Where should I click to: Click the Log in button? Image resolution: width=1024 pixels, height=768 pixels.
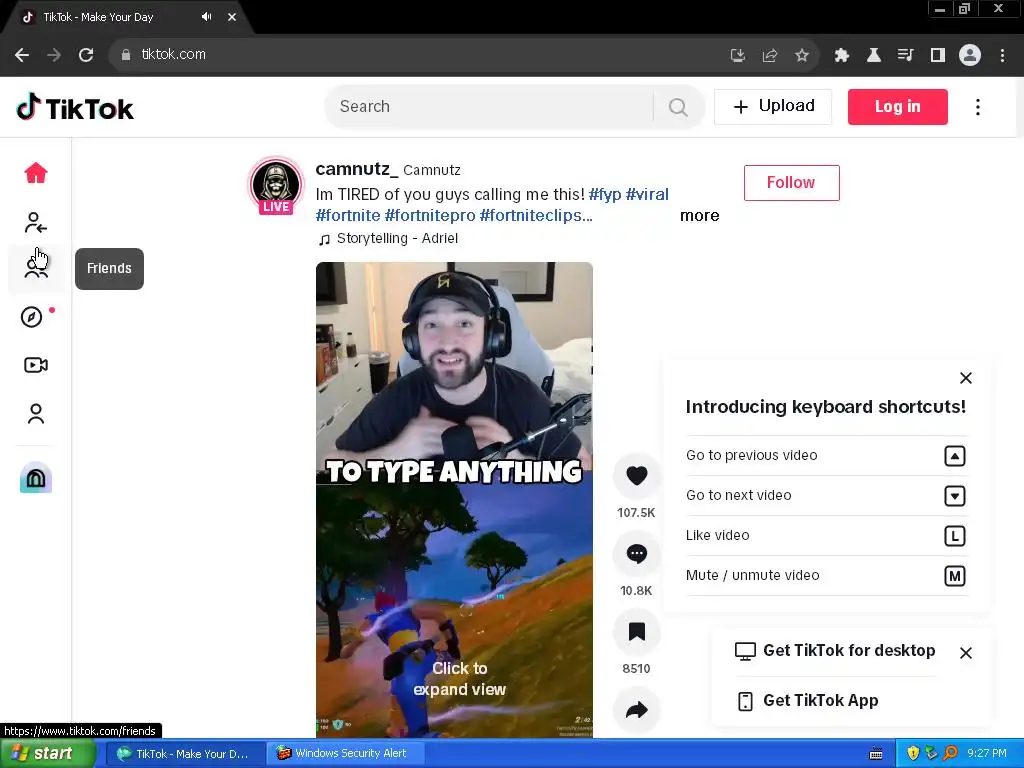pyautogui.click(x=897, y=106)
